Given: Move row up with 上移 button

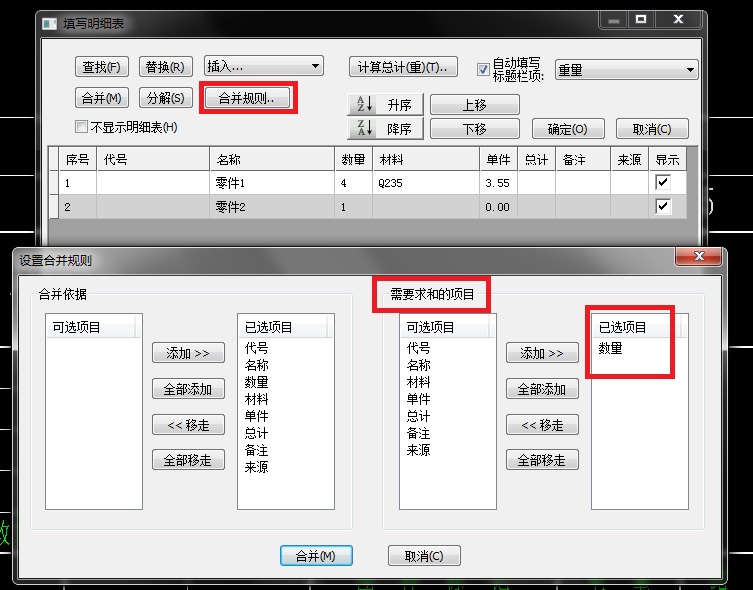Looking at the screenshot, I should 474,105.
